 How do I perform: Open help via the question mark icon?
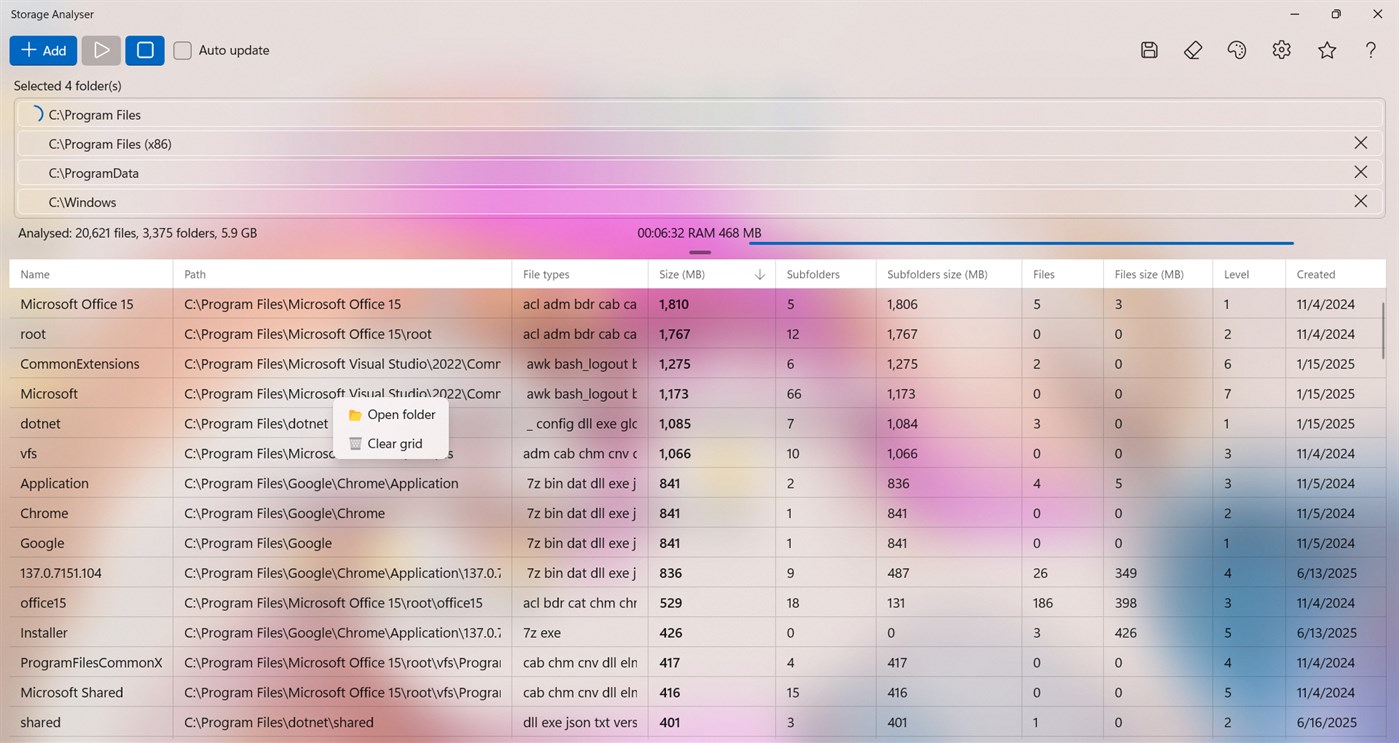(1370, 49)
